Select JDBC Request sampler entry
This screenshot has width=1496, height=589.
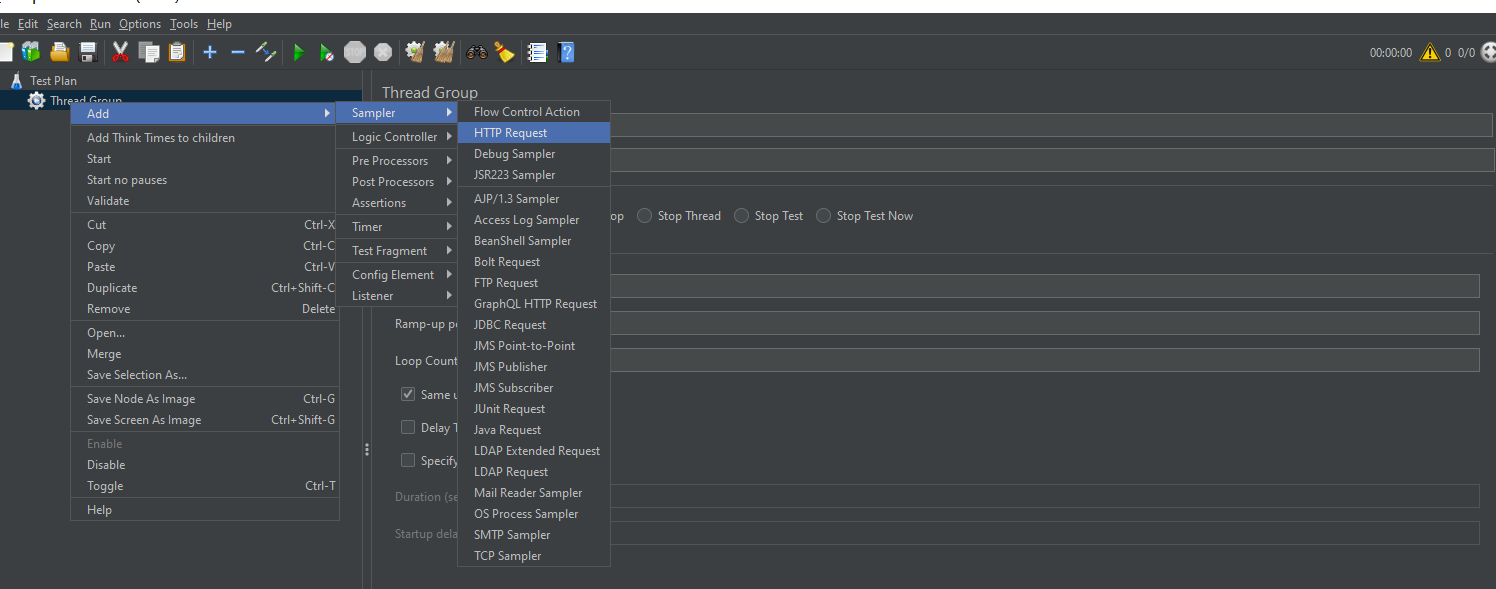(510, 325)
